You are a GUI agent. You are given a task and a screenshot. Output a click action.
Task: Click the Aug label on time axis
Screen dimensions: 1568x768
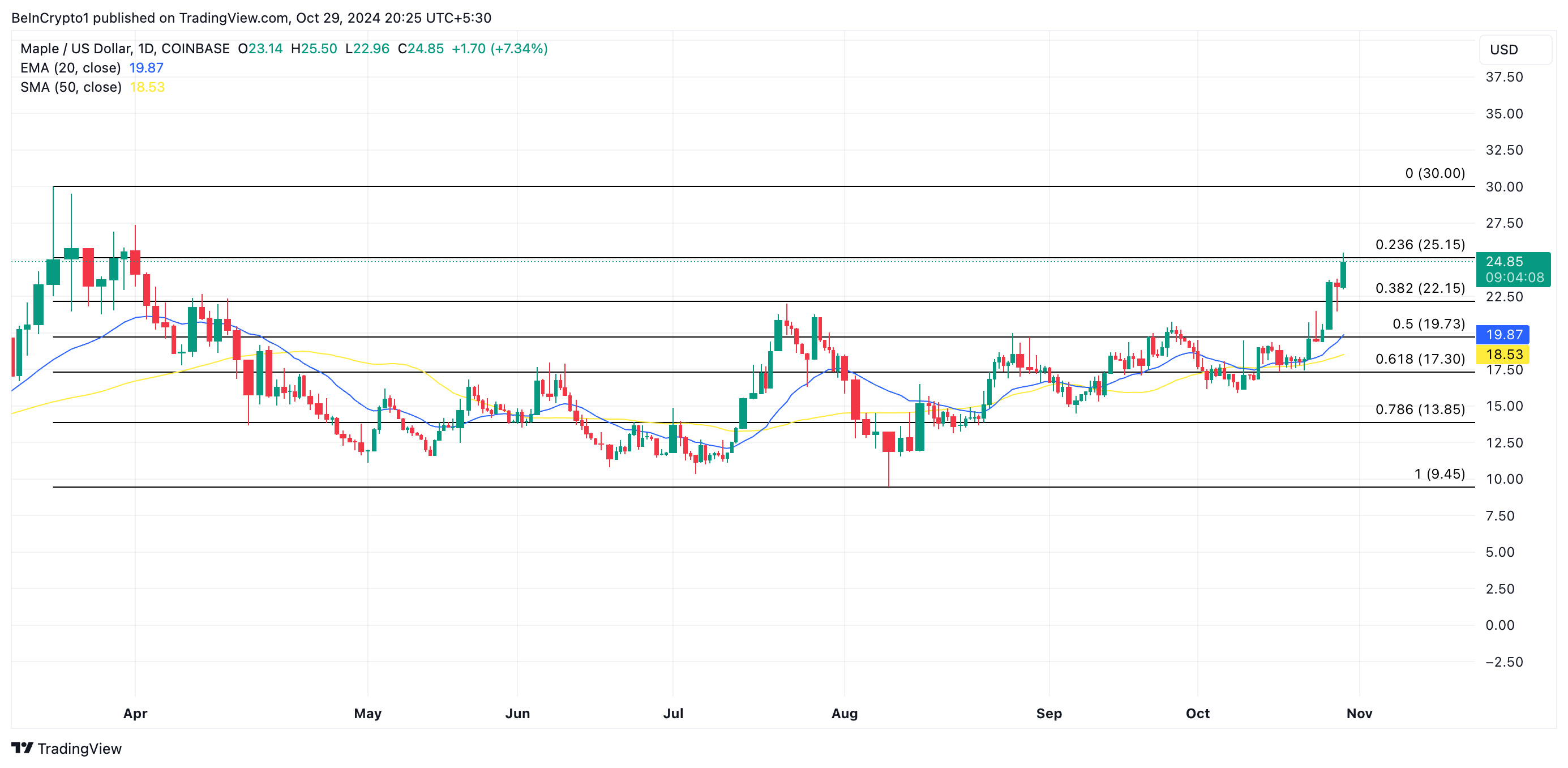pyautogui.click(x=844, y=713)
